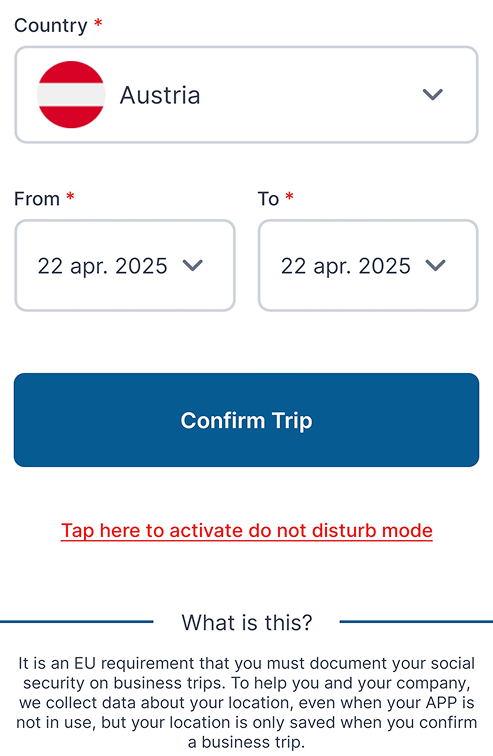Tap the activate do not disturb mode link
The height and width of the screenshot is (756, 493).
point(247,531)
